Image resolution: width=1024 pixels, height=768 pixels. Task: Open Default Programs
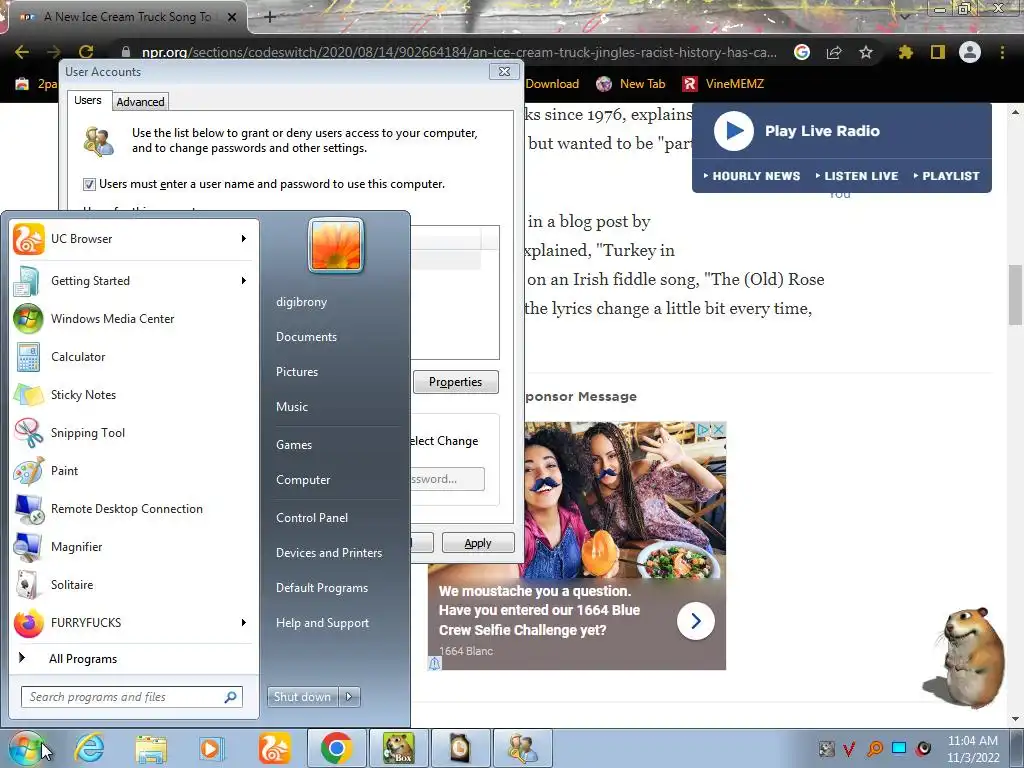(322, 588)
